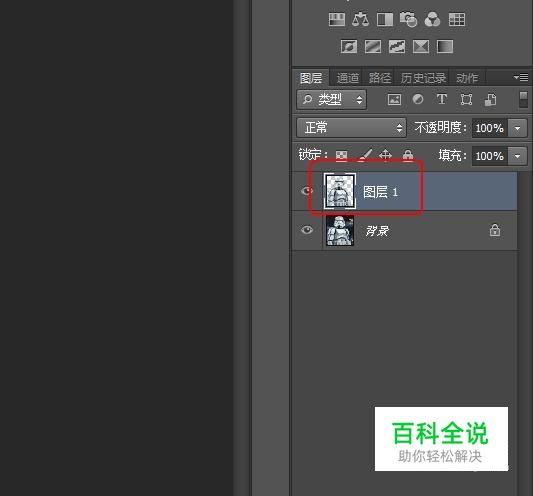Viewport: 533px width, 496px height.
Task: Open the Layers panel flyout menu
Action: [521, 78]
